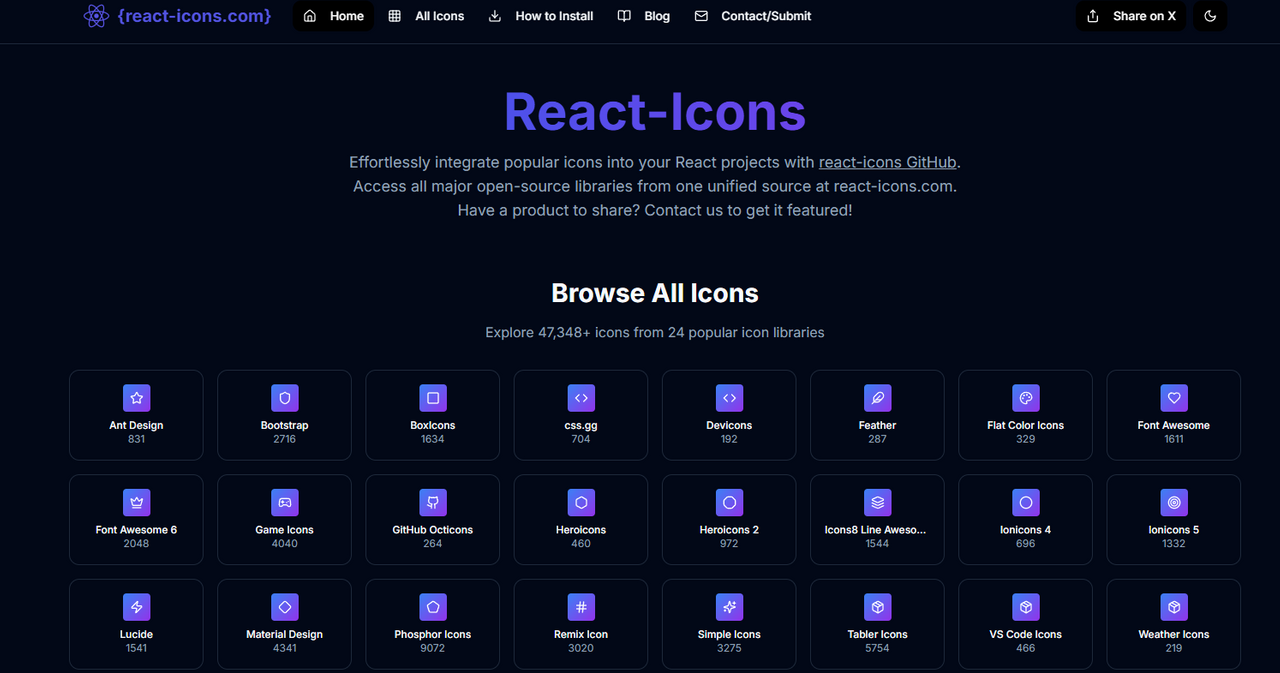1280x673 pixels.
Task: Click the Material Design label
Action: 285,634
